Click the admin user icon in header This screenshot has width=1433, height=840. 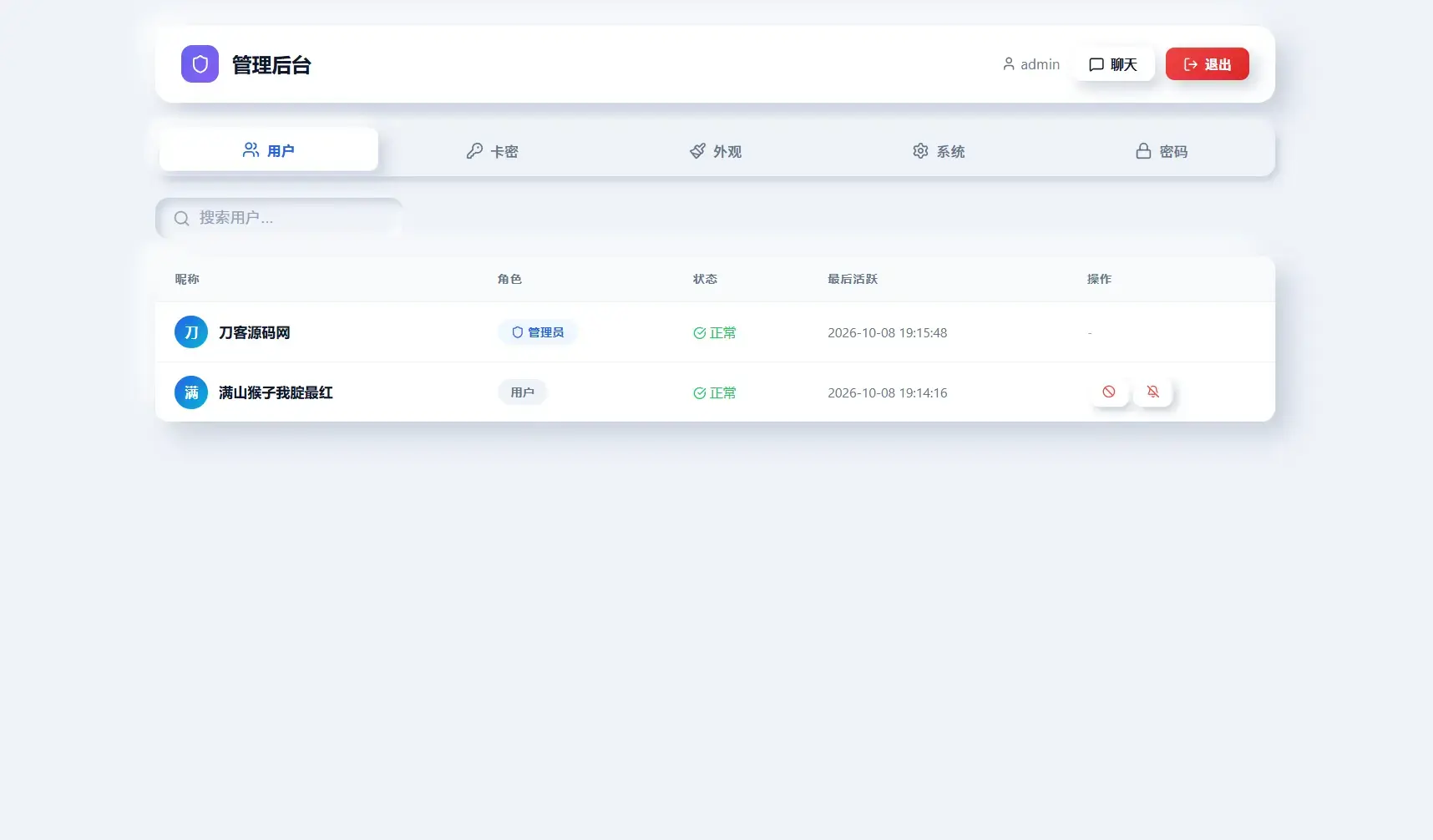[1009, 64]
